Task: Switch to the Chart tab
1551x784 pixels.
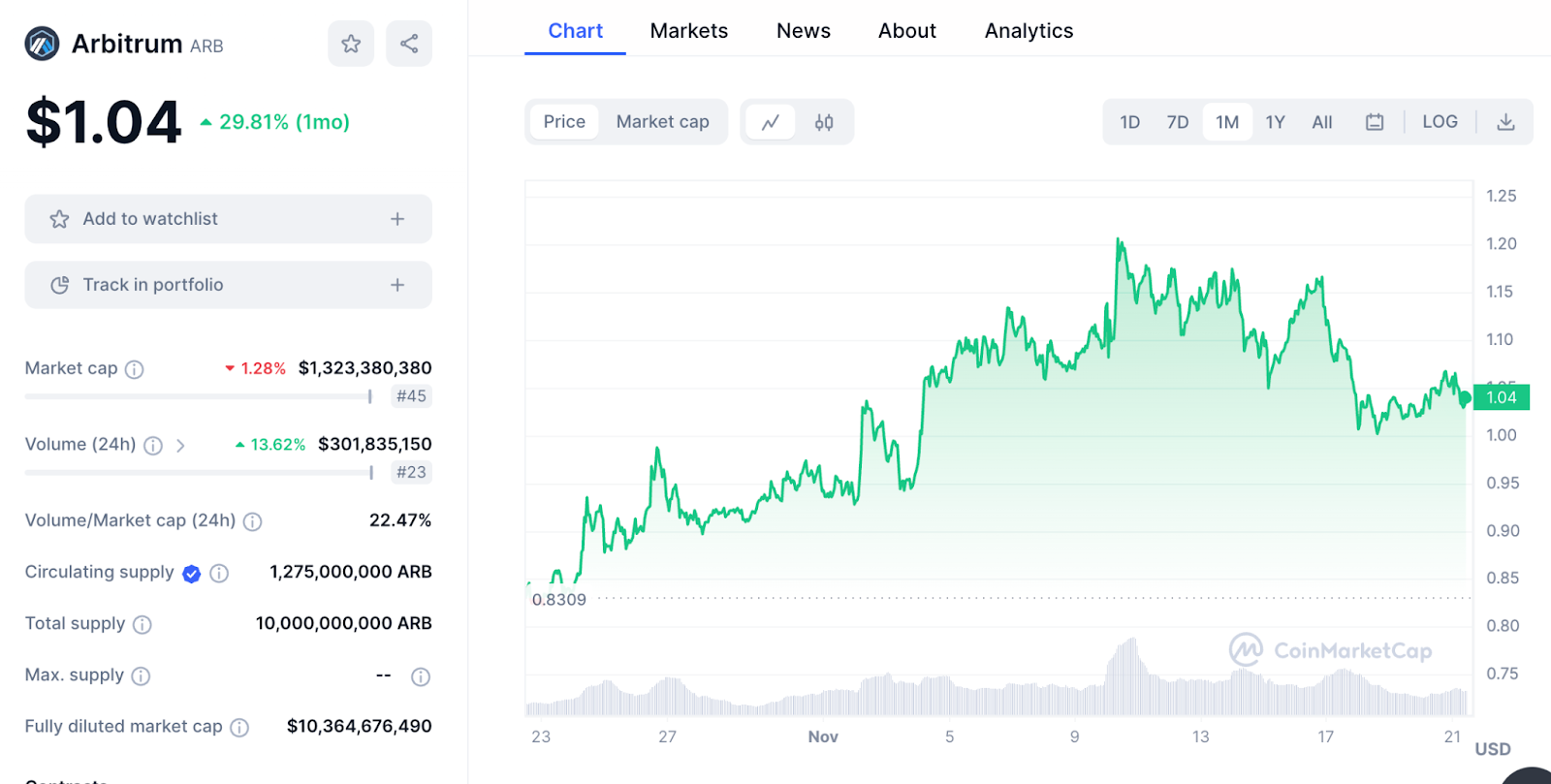Action: [576, 31]
